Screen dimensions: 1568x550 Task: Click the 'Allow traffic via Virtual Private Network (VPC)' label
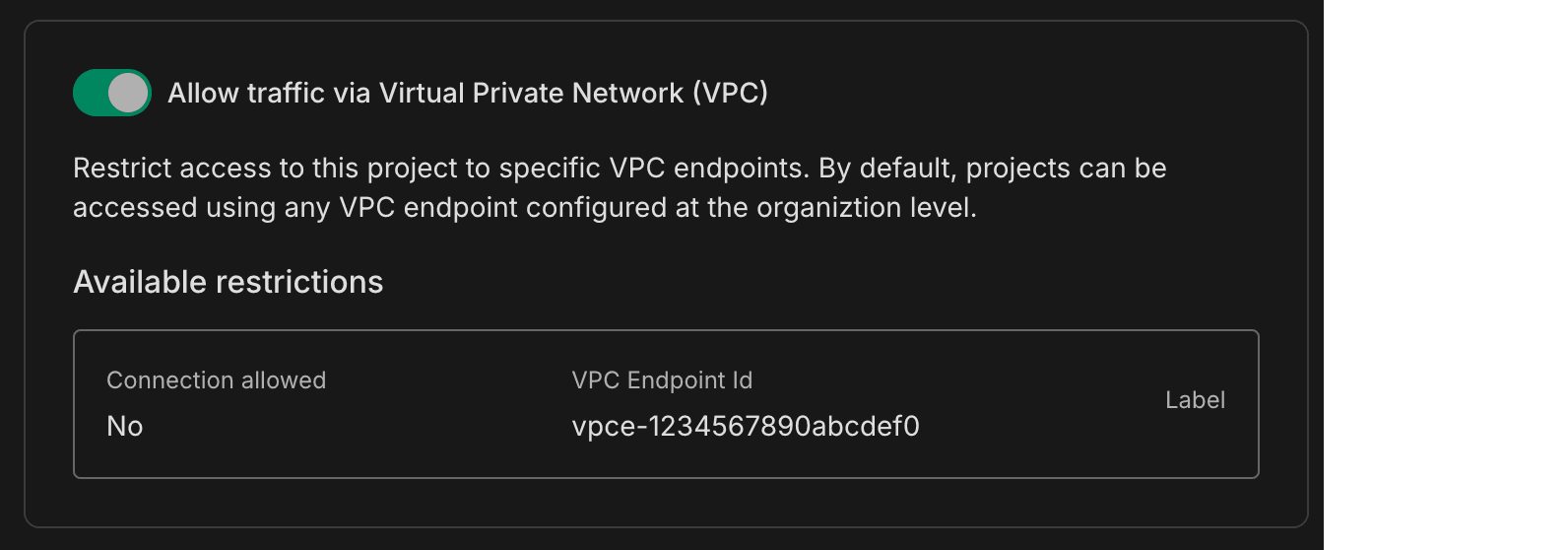pyautogui.click(x=467, y=93)
